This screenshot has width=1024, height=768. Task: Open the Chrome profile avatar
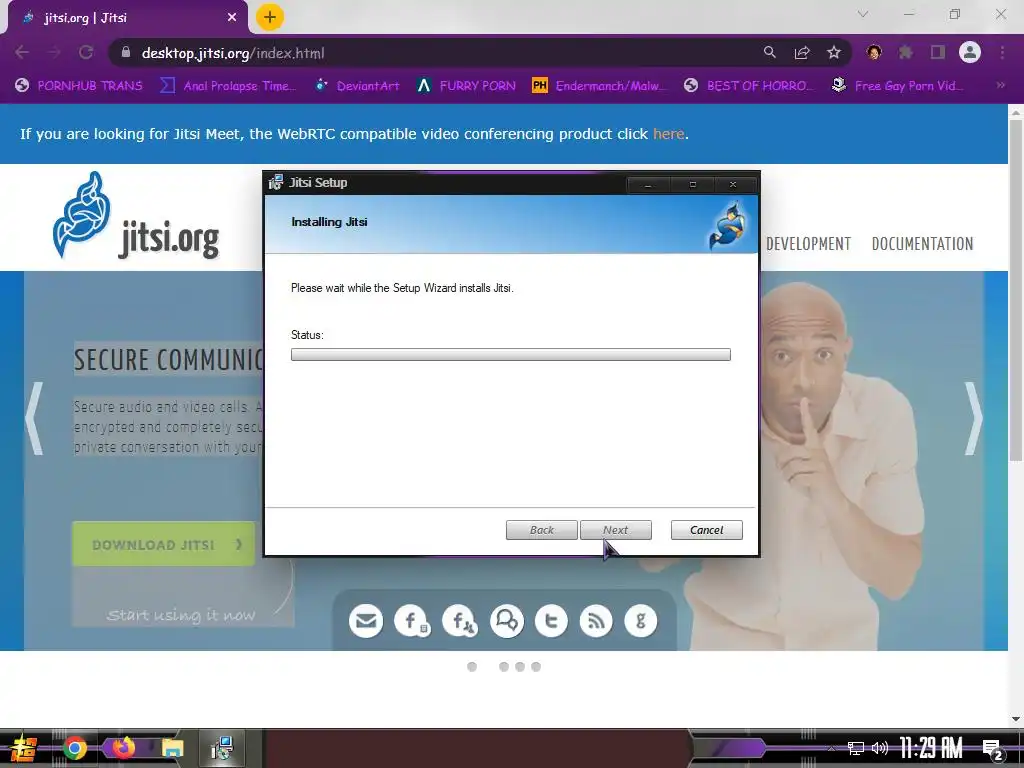click(970, 52)
